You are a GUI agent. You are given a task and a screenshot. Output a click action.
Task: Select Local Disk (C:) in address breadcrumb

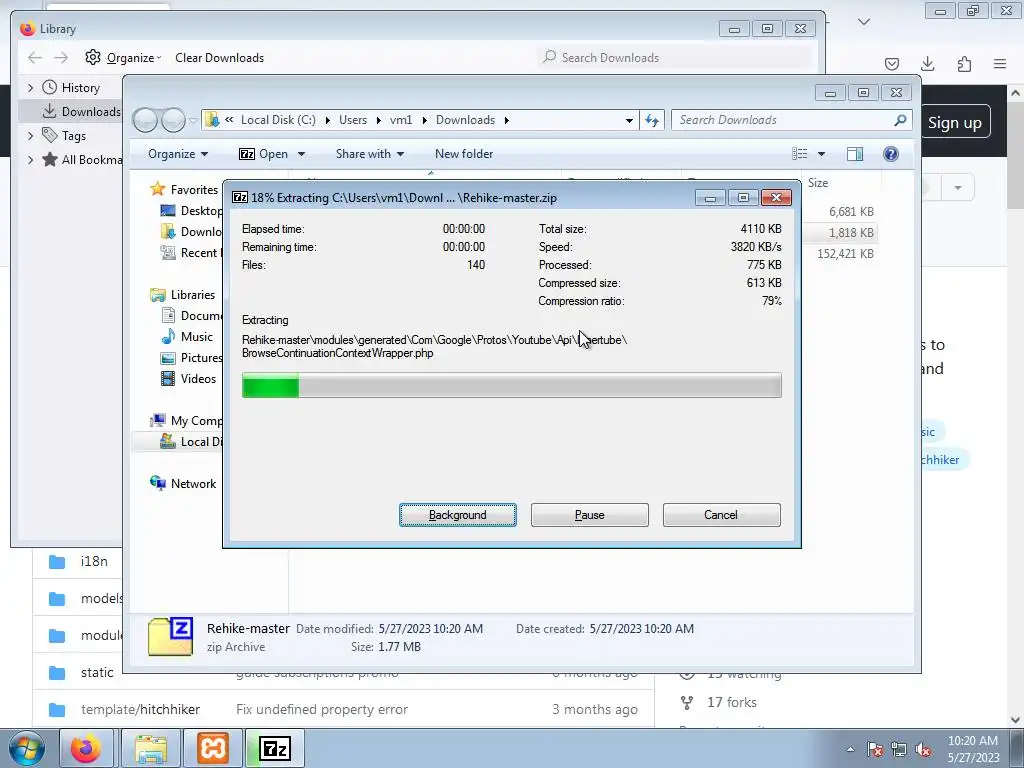pyautogui.click(x=278, y=120)
